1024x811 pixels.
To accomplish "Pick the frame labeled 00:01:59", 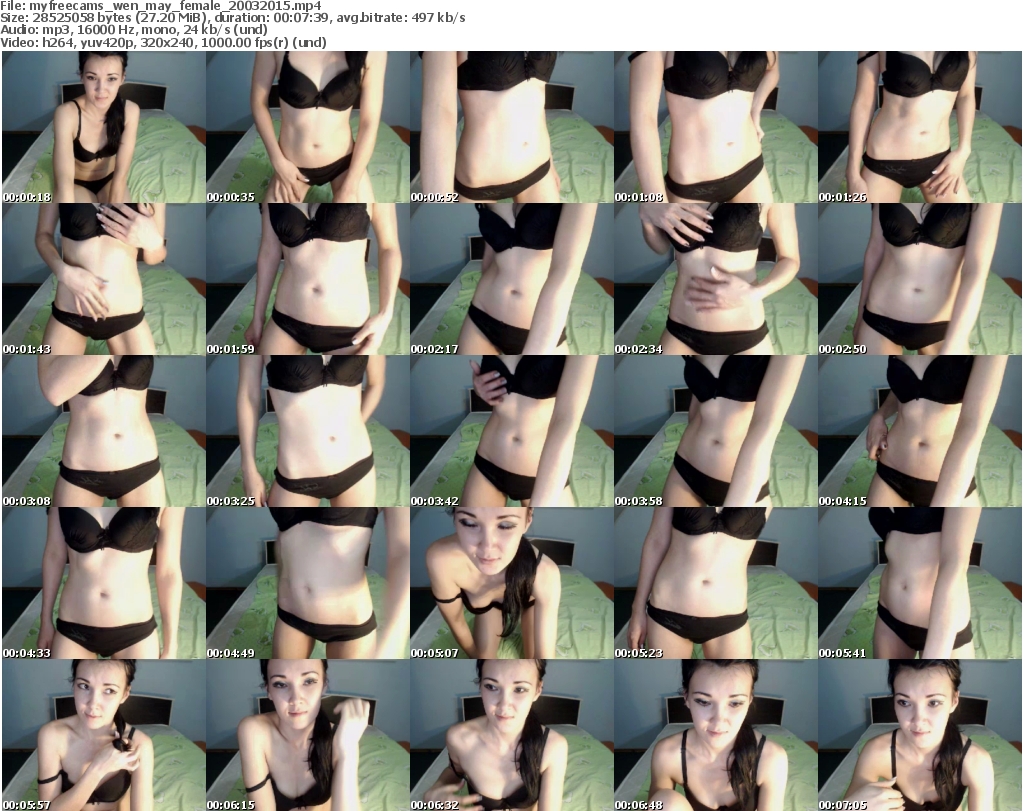I will [x=308, y=279].
